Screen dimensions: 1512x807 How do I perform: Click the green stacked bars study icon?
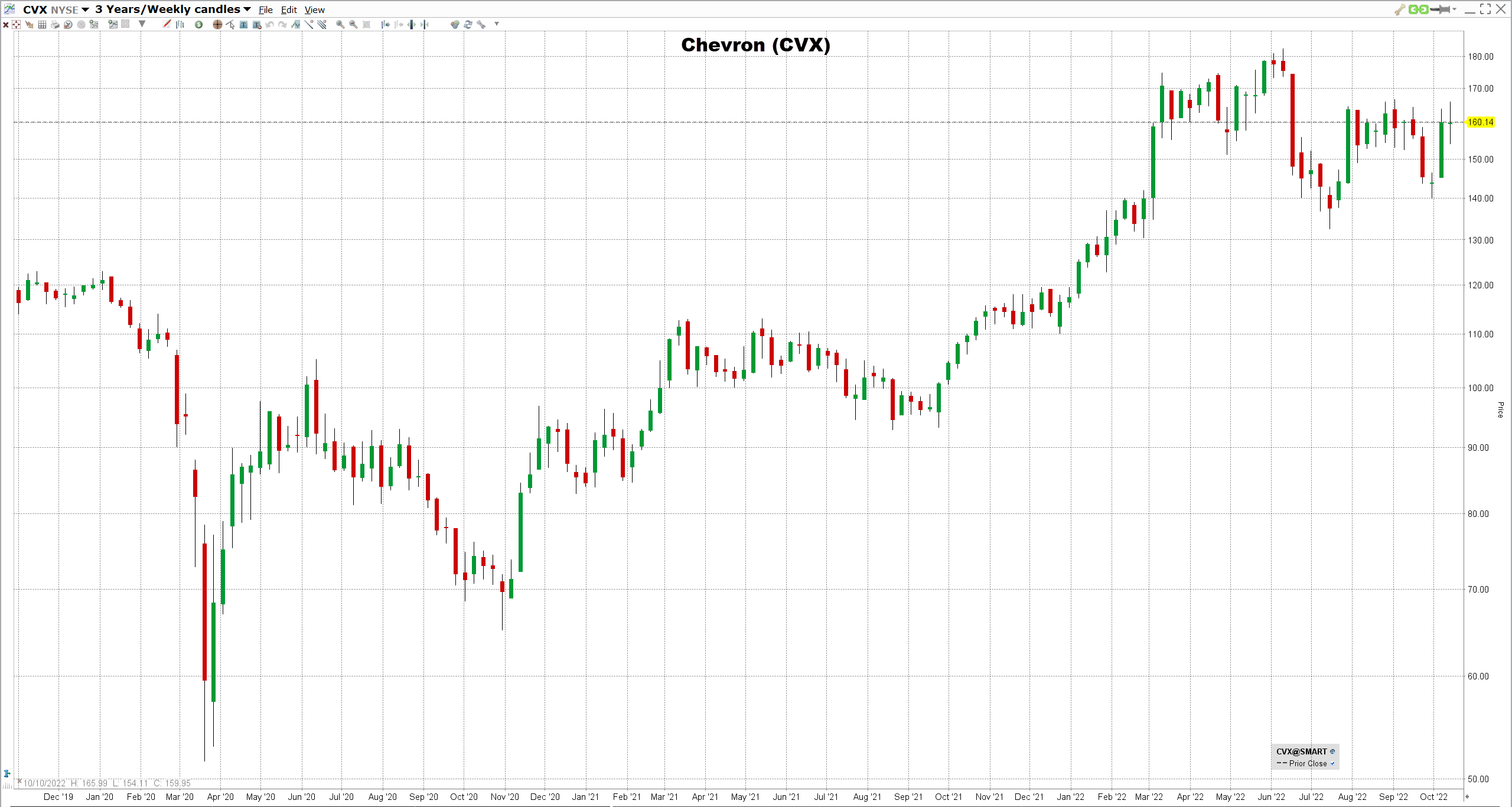pos(296,25)
